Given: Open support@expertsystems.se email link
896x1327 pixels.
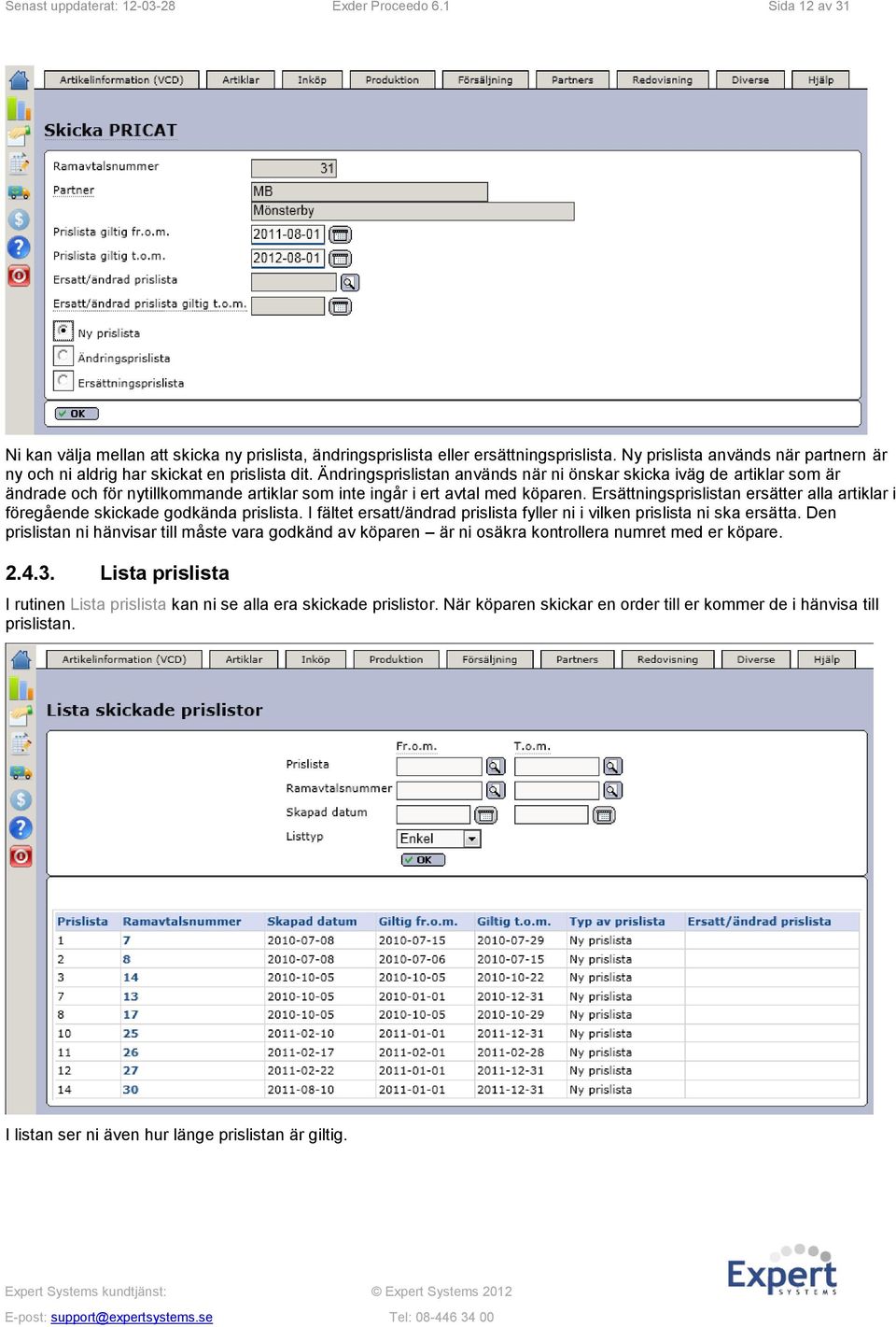Looking at the screenshot, I should (x=132, y=1317).
